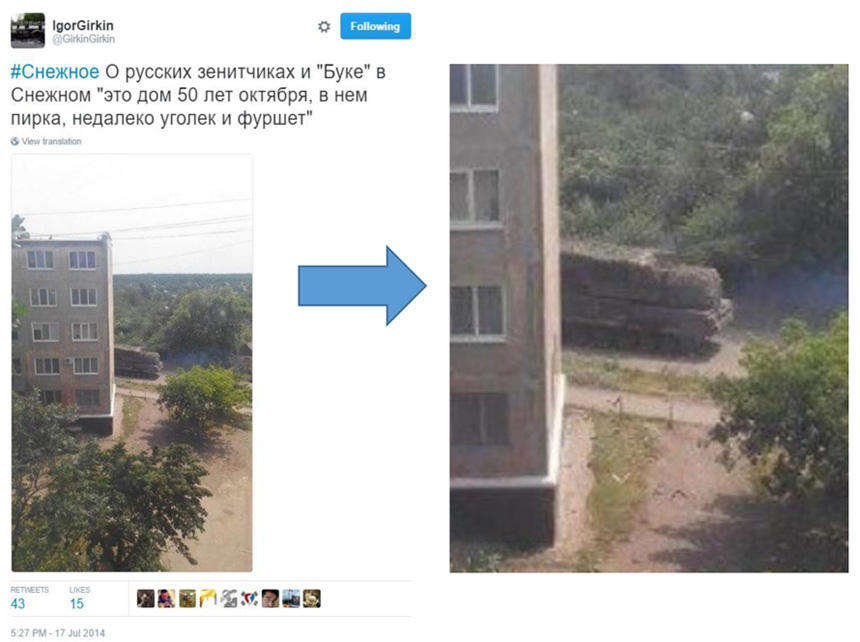
Task: Click the enlarged zoomed photo on the right
Action: 649,319
